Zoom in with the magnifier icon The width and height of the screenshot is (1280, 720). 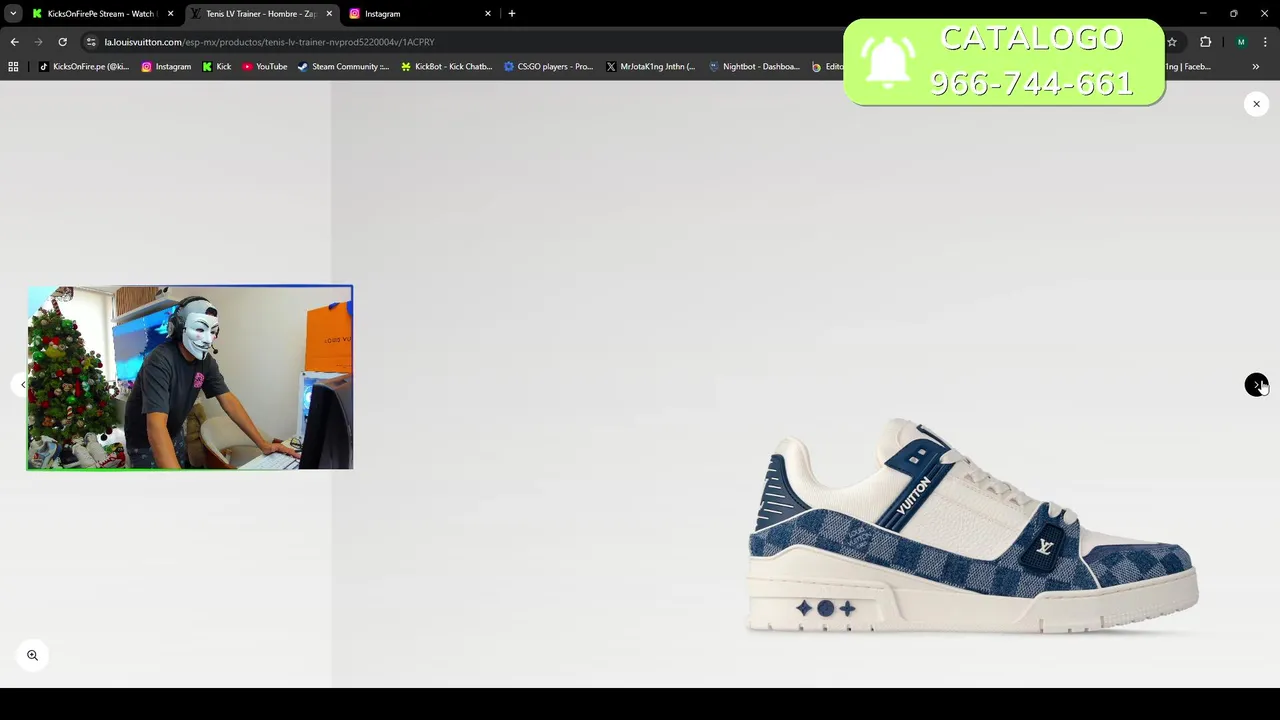click(x=32, y=655)
